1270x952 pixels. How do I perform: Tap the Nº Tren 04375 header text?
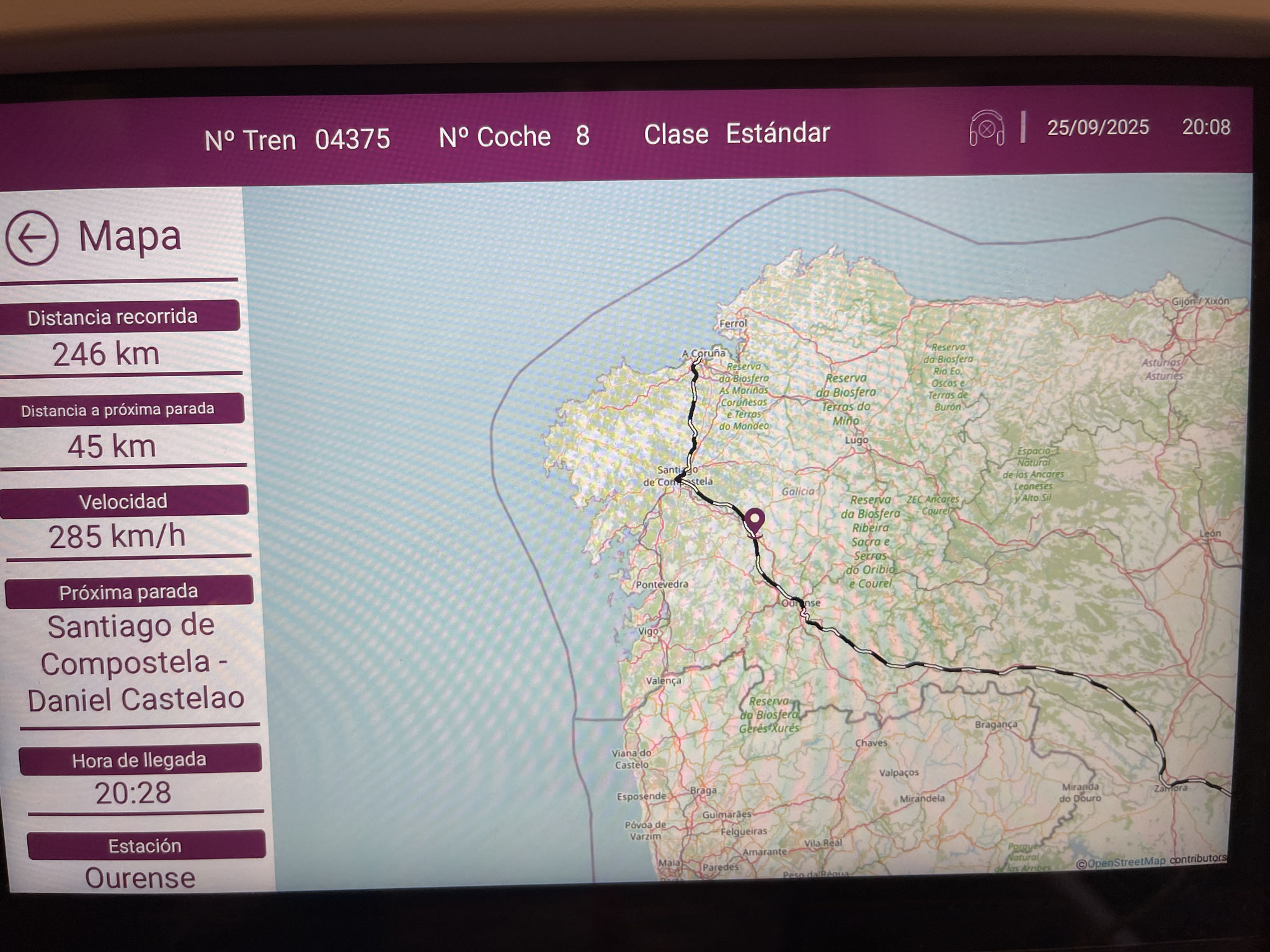(x=297, y=139)
